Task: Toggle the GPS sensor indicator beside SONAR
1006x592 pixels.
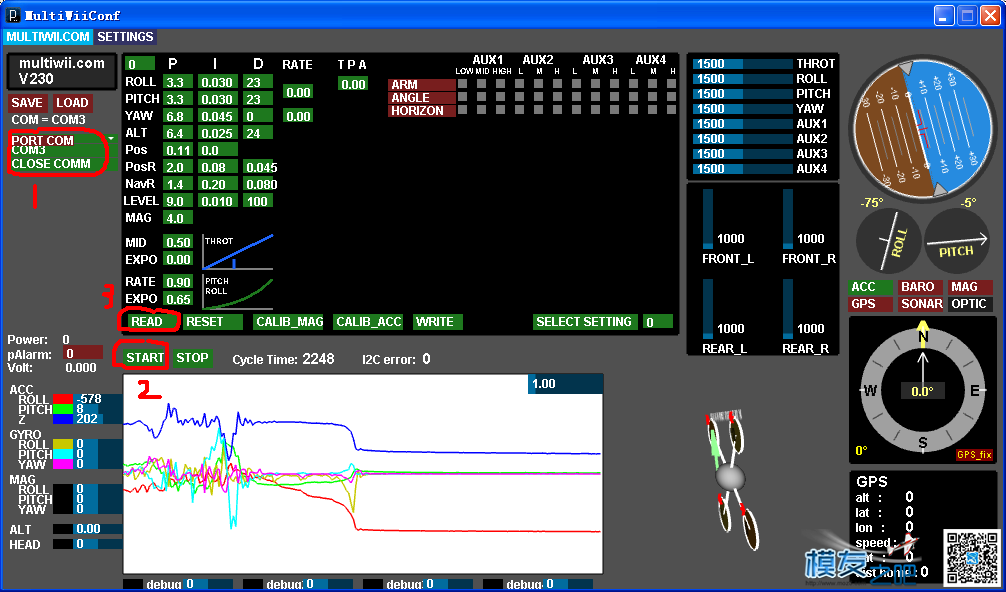Action: pos(871,304)
